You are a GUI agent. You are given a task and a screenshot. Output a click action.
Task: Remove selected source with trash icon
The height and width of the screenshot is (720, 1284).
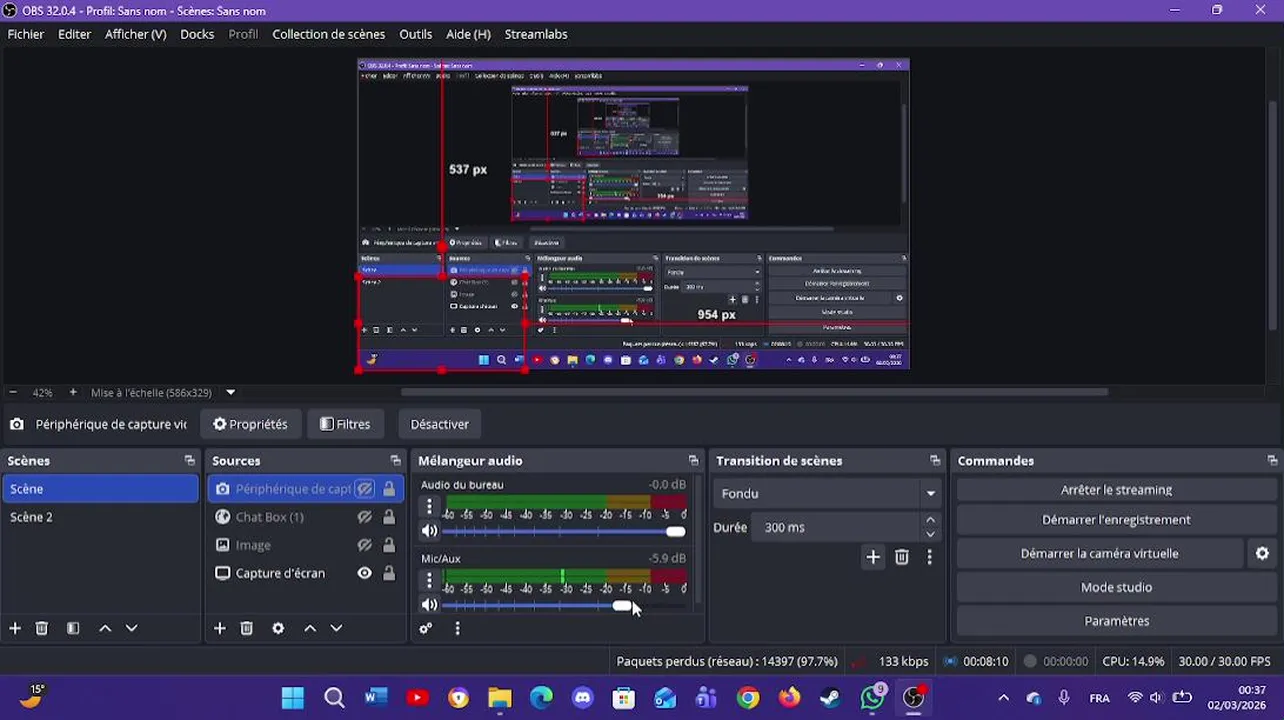247,628
